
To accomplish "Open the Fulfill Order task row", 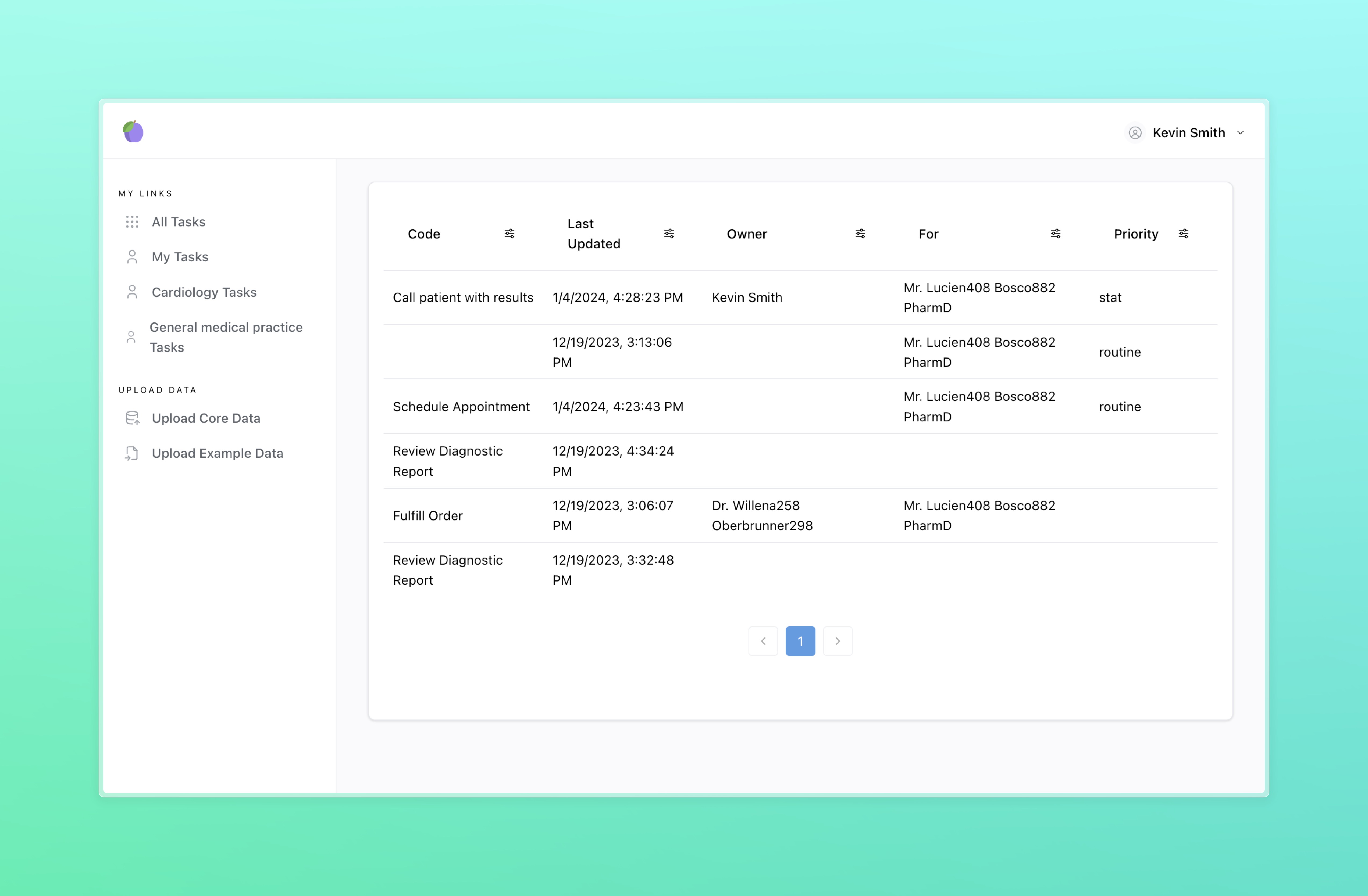I will 428,516.
